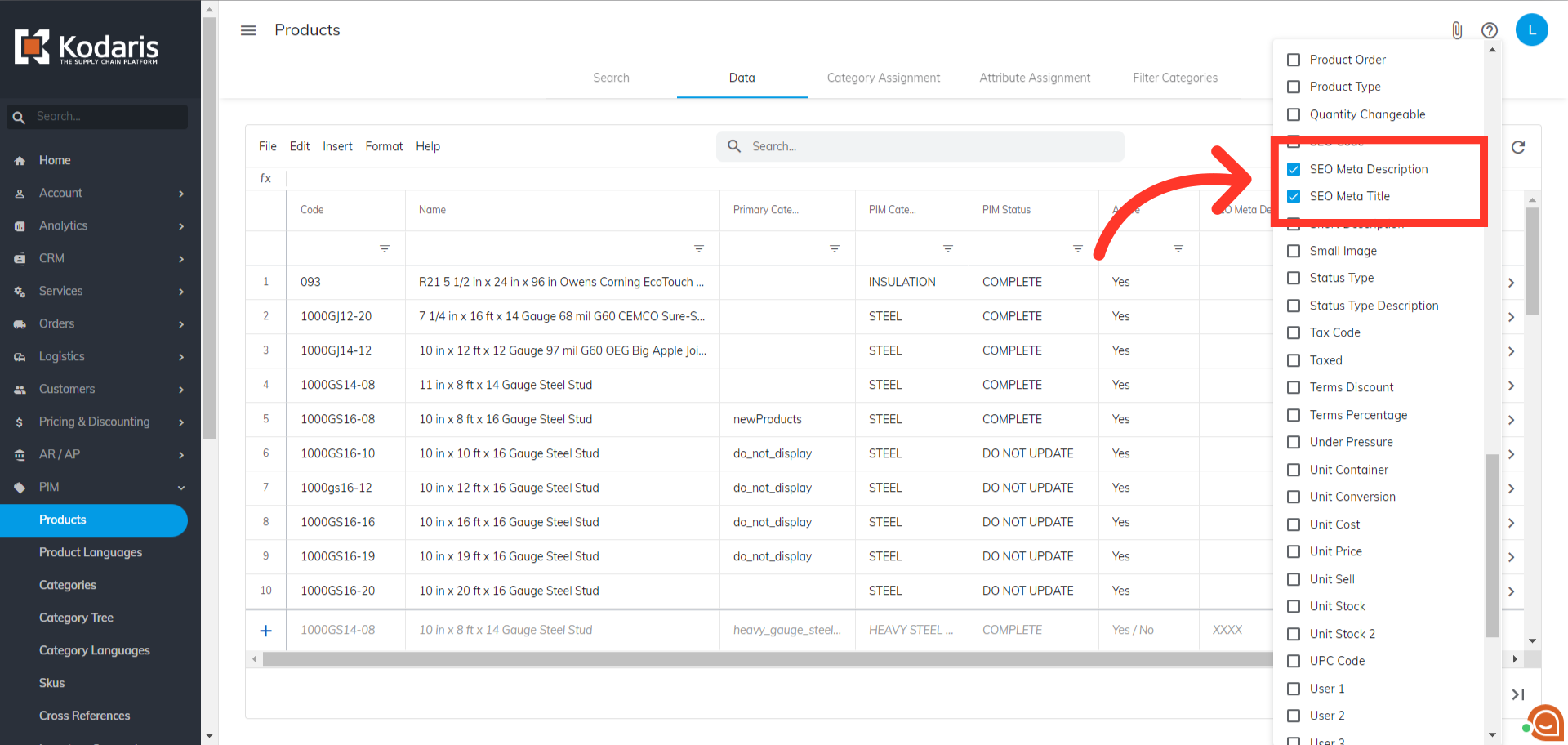Check the Product Order checkbox

coord(1294,60)
